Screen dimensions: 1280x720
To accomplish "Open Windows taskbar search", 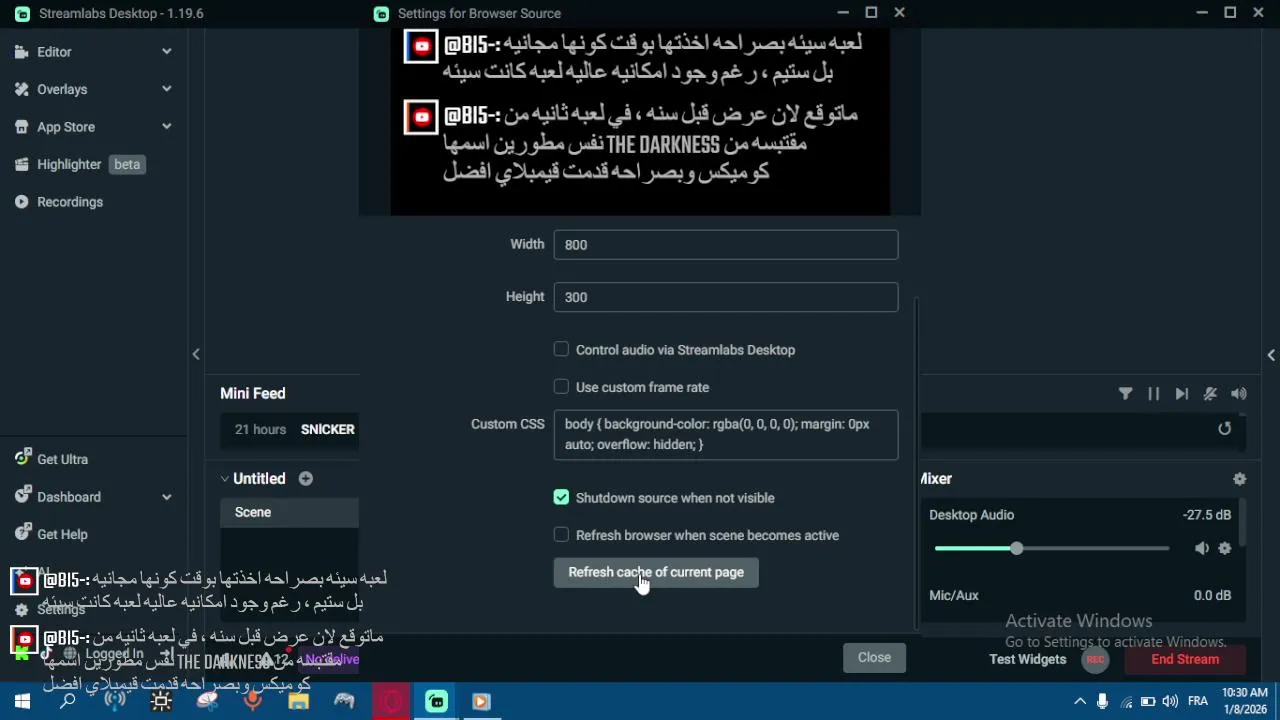I will point(68,701).
